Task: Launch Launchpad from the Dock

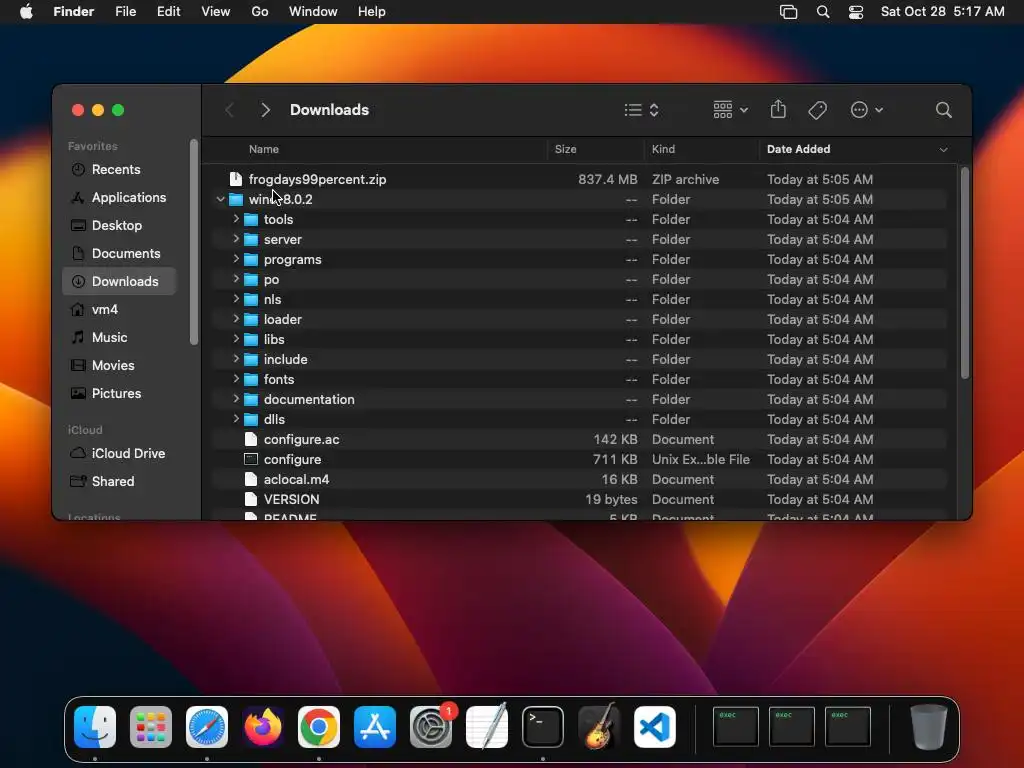Action: [151, 726]
